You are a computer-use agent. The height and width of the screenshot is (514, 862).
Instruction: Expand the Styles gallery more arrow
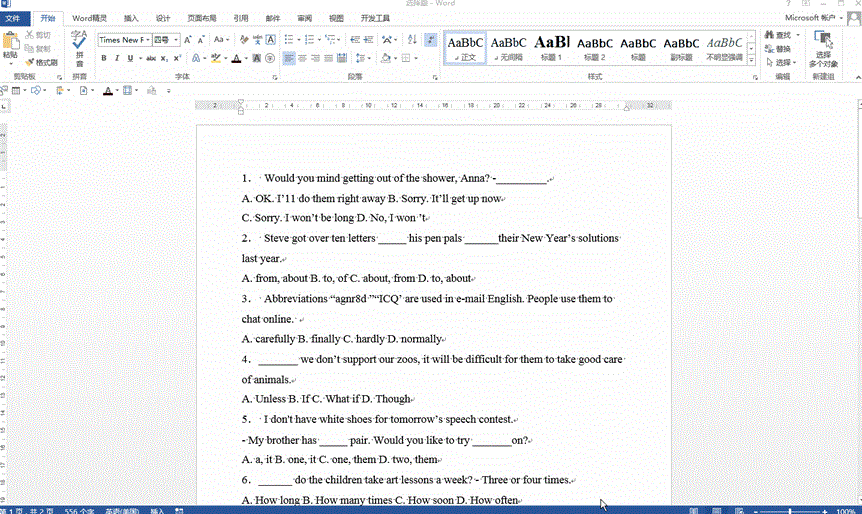pos(751,59)
